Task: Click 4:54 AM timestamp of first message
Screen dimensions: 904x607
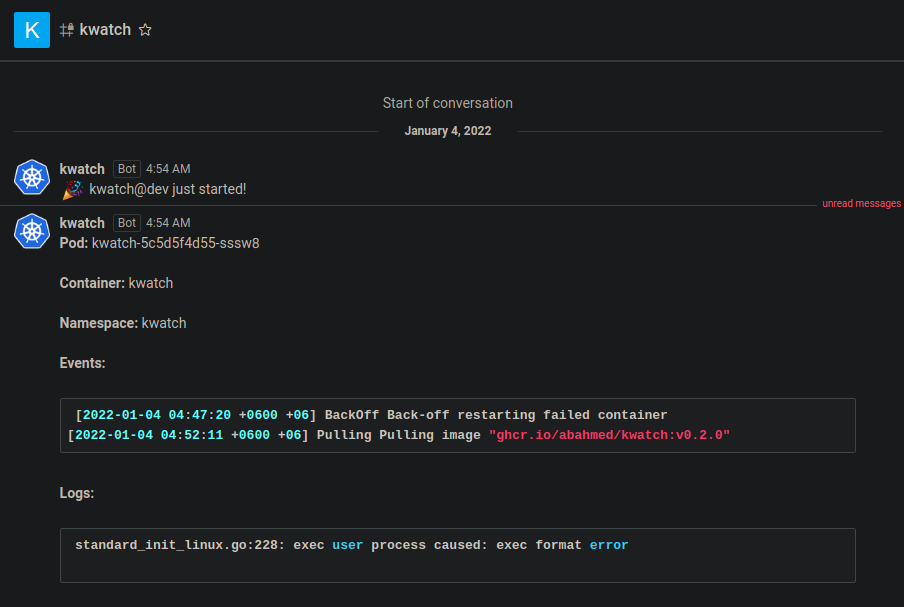Action: point(168,169)
